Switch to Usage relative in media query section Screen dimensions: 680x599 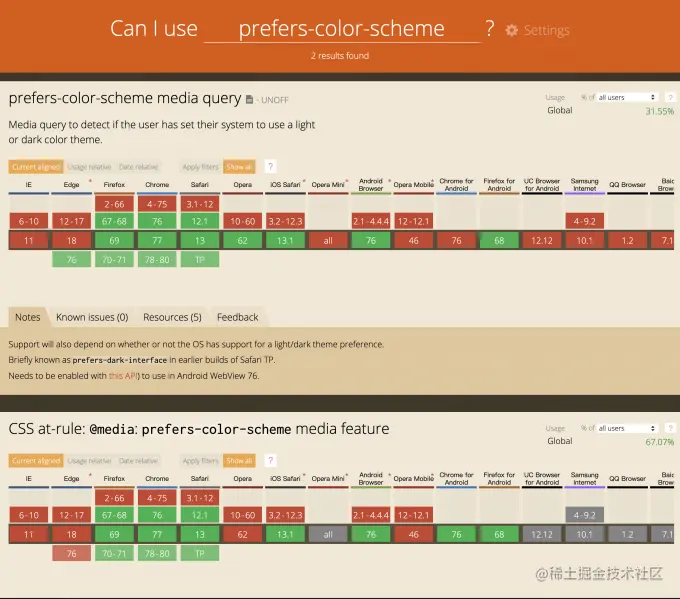89,167
